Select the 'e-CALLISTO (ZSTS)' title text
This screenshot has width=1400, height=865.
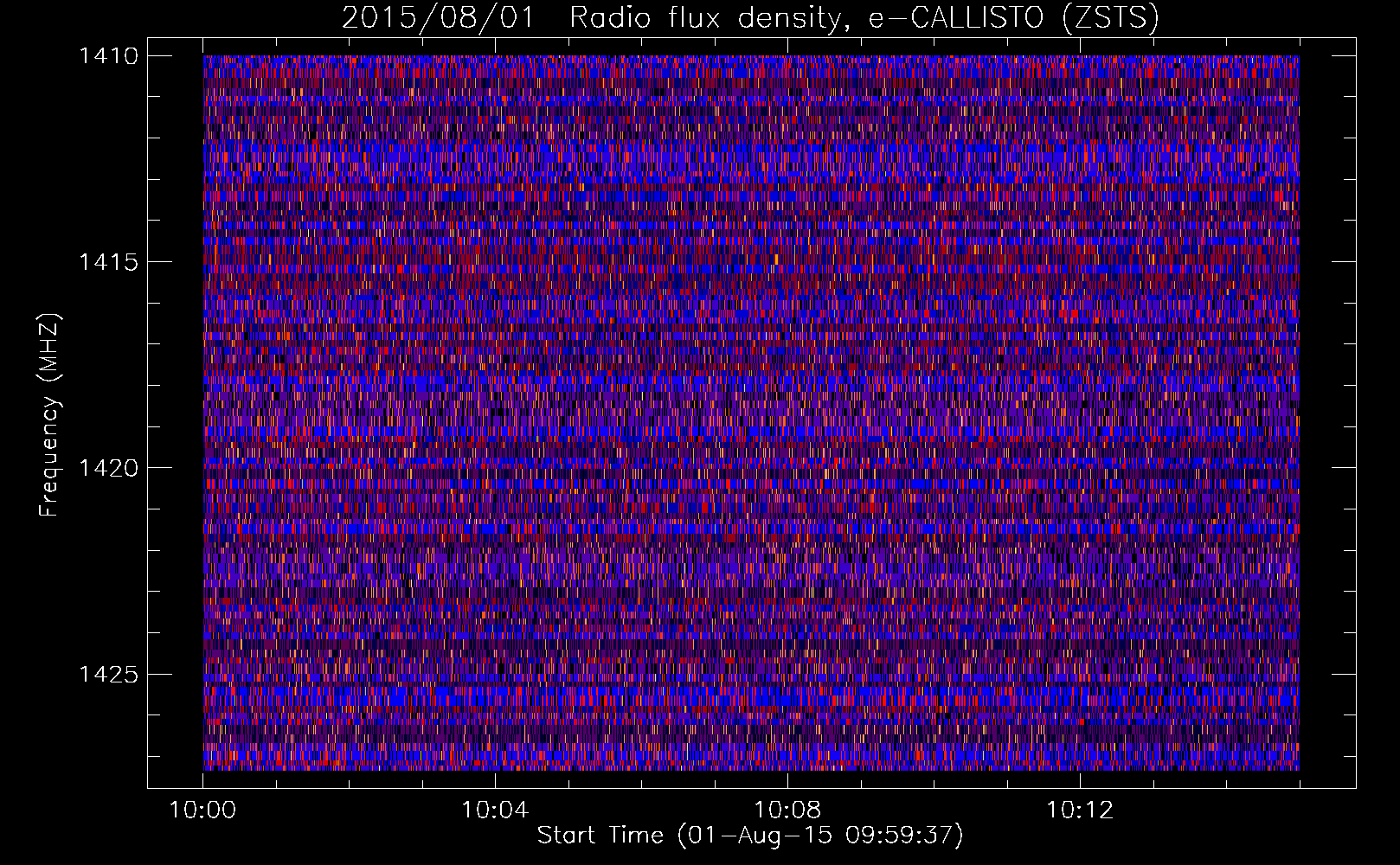coord(1013,18)
